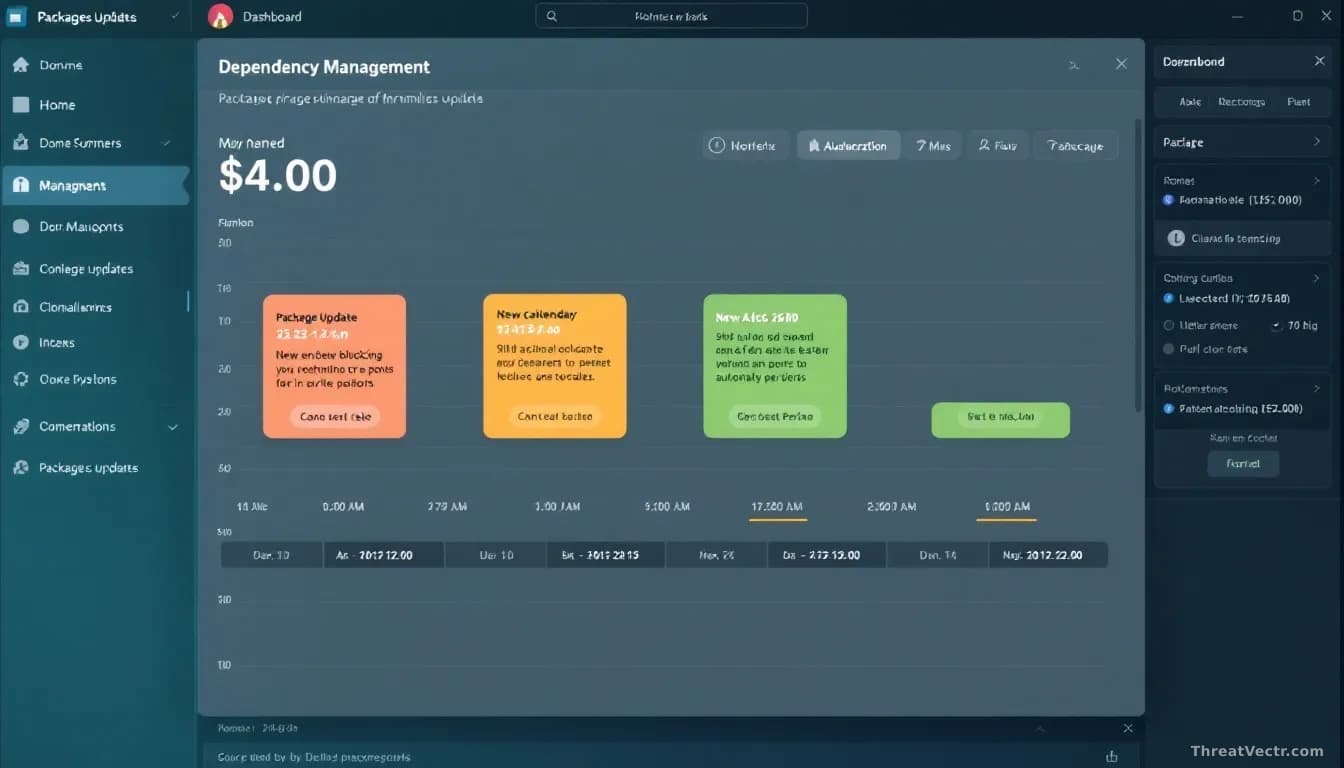The image size is (1344, 768).
Task: Click the icon beside Comentations in sidebar
Action: coord(20,426)
